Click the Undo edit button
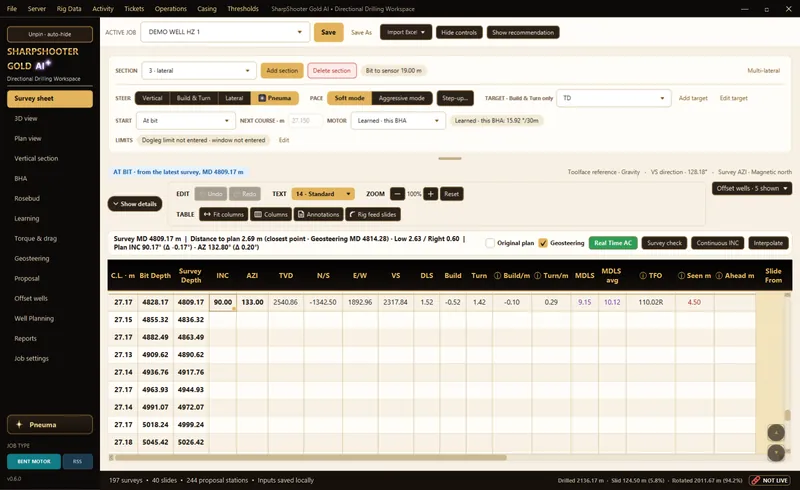The image size is (800, 490). point(210,194)
